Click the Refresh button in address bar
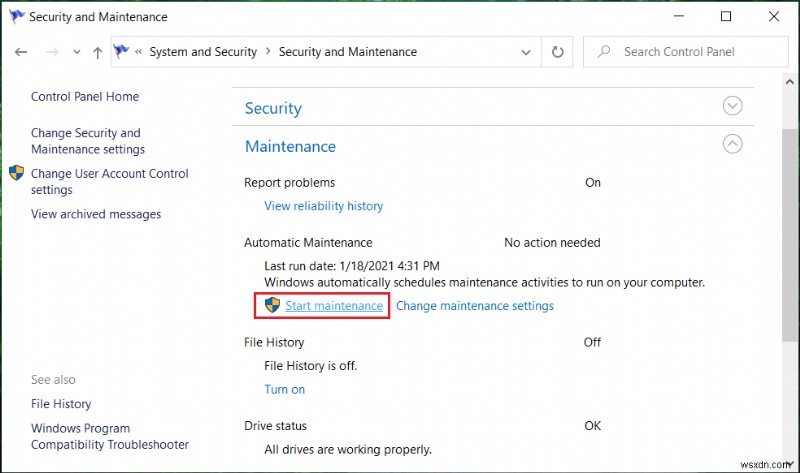Screen dimensions: 800x473 556,52
